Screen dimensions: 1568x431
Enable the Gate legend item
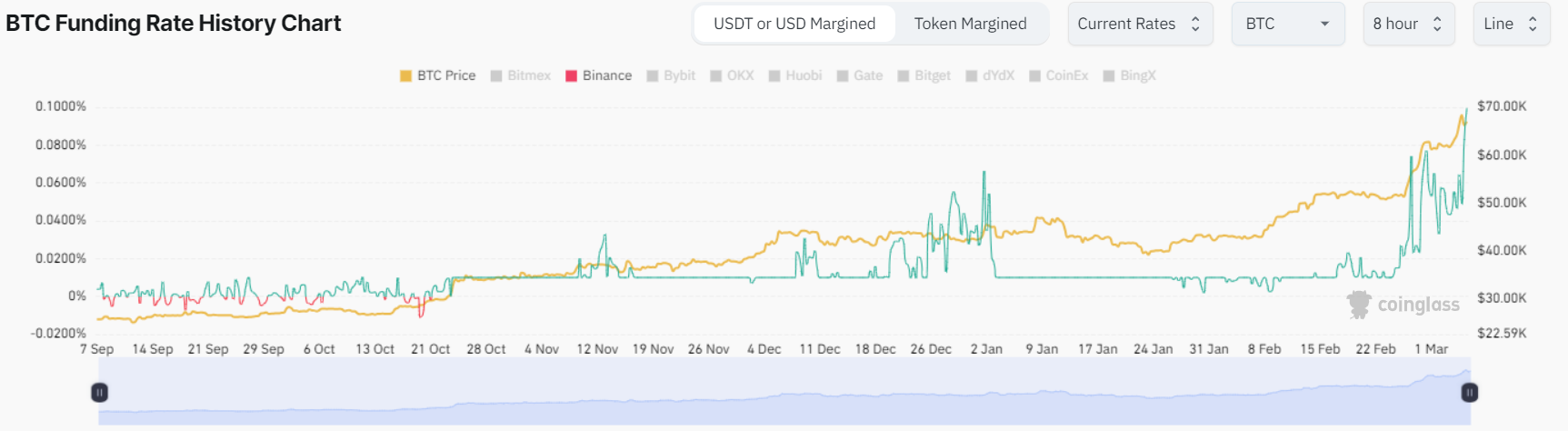860,75
